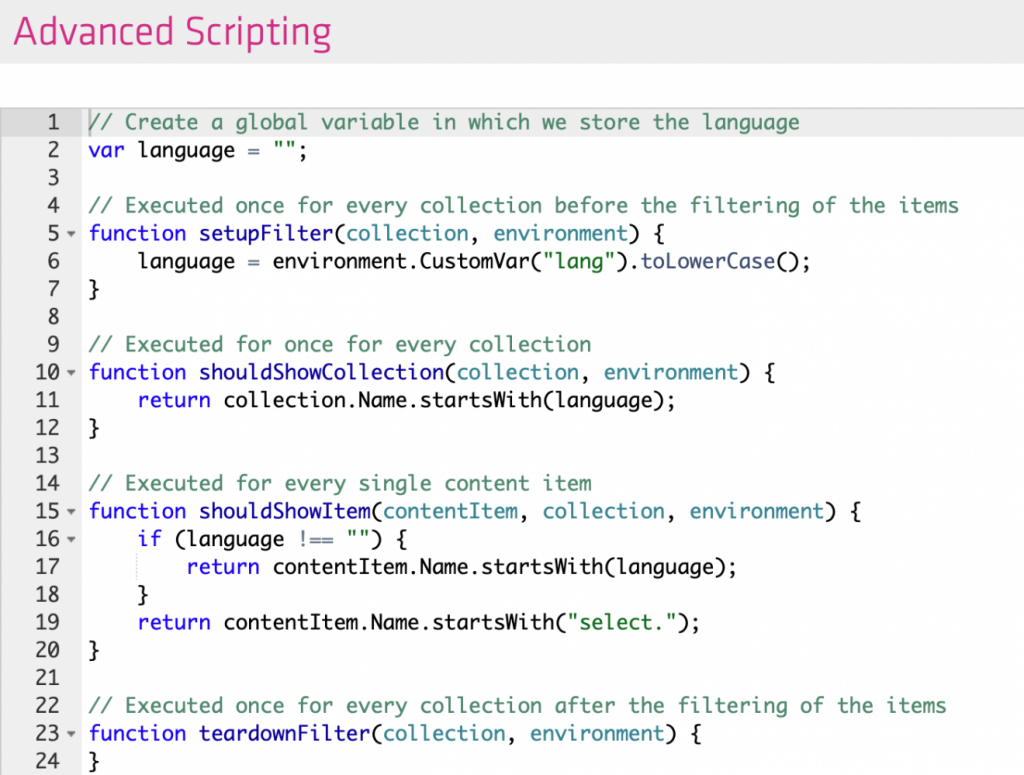Click the 'var' keyword on line 2
This screenshot has width=1024, height=775.
[x=106, y=150]
